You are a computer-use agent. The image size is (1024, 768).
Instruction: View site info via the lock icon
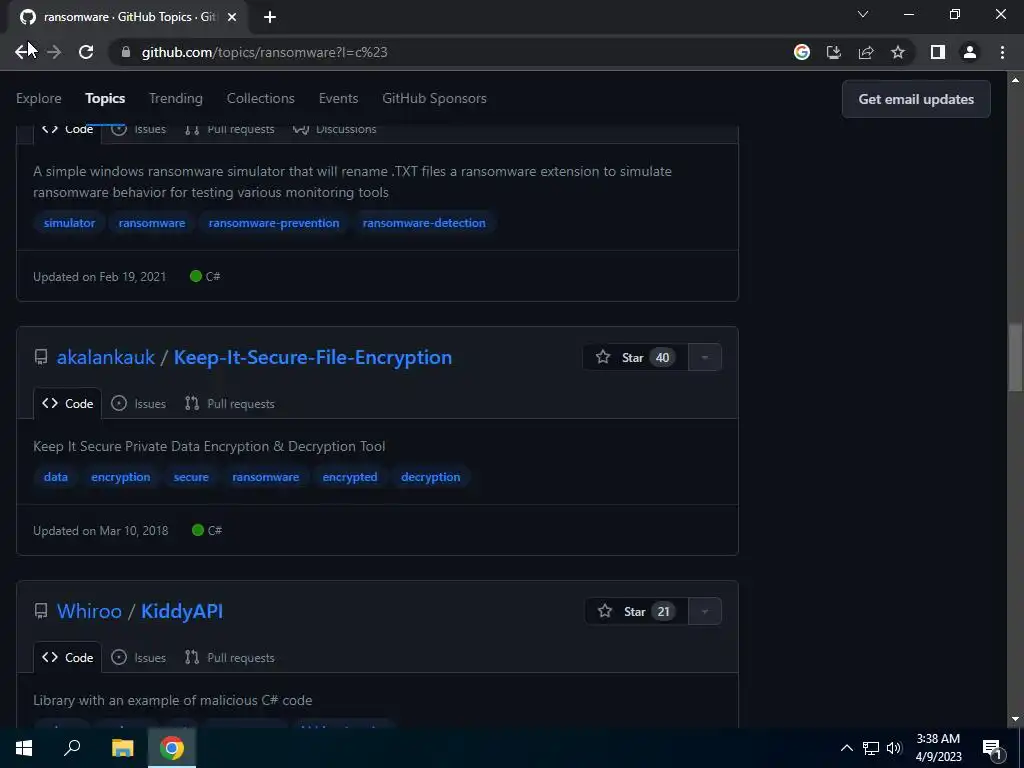click(x=126, y=52)
